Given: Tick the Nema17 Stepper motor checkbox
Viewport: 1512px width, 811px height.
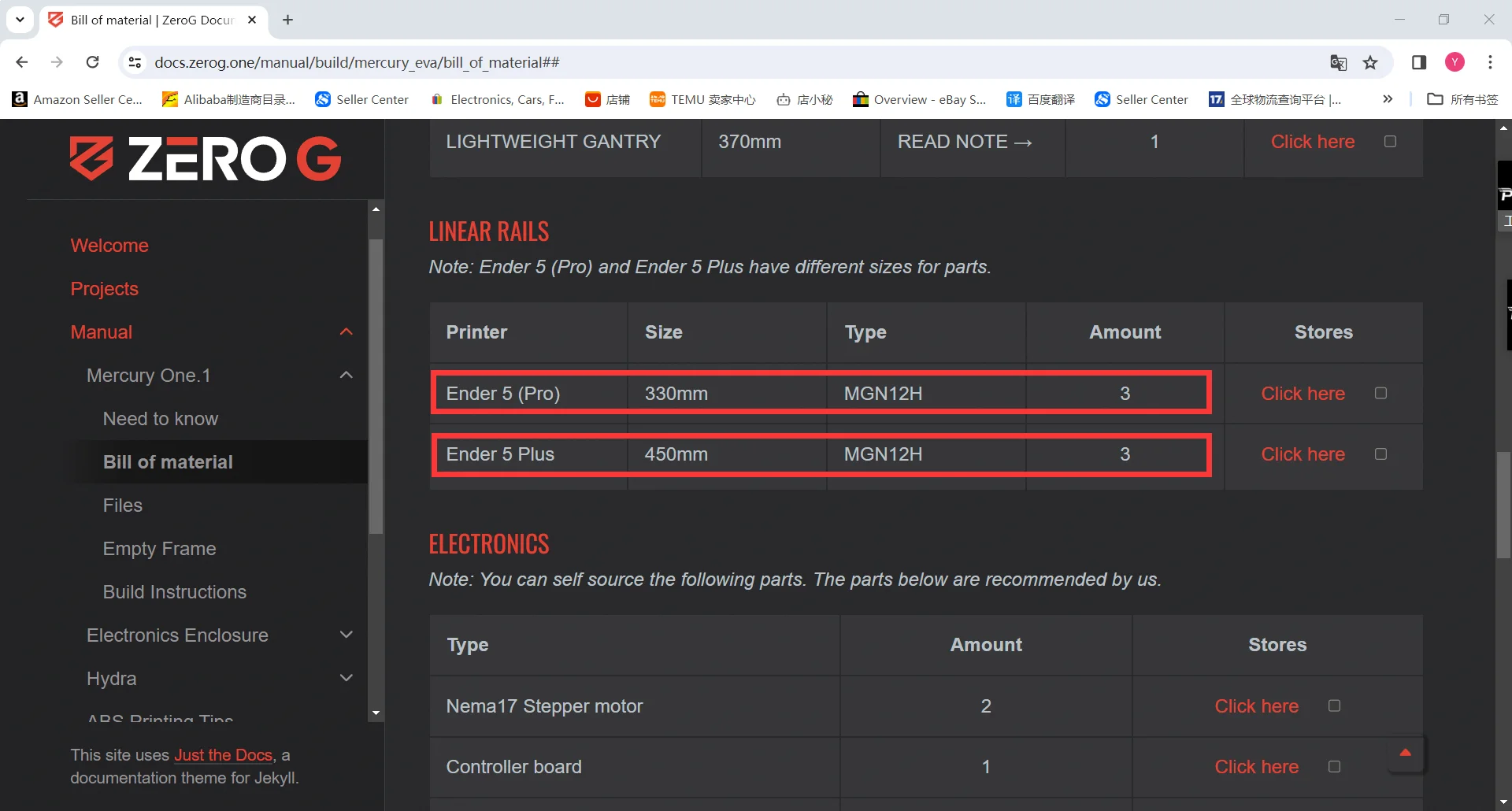Looking at the screenshot, I should 1335,705.
